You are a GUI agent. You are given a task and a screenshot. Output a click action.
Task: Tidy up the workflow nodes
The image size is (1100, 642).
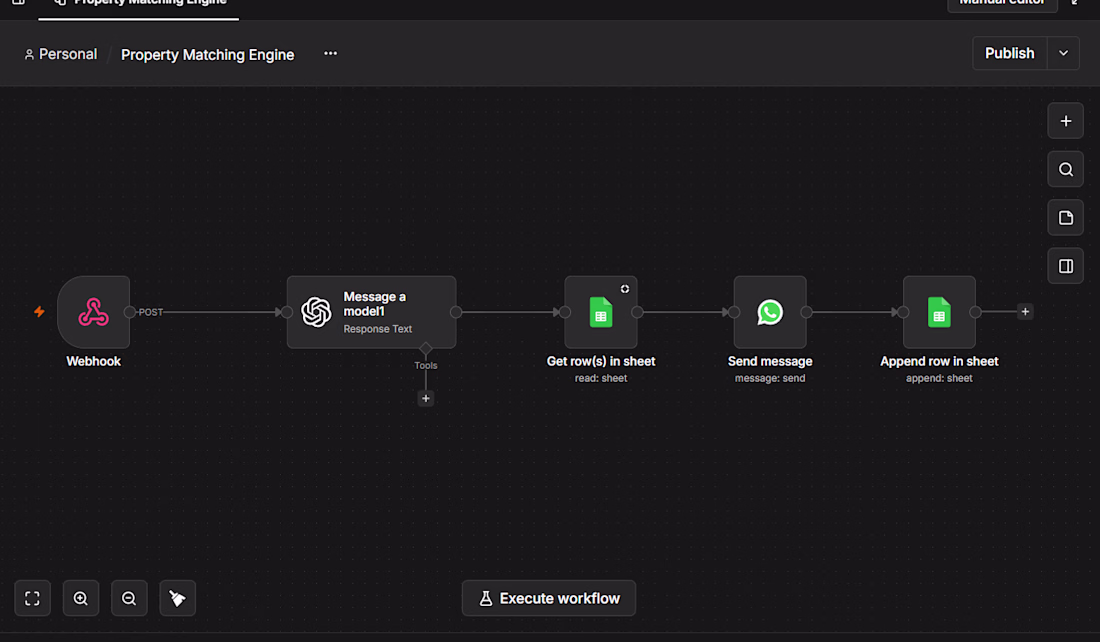tap(177, 598)
